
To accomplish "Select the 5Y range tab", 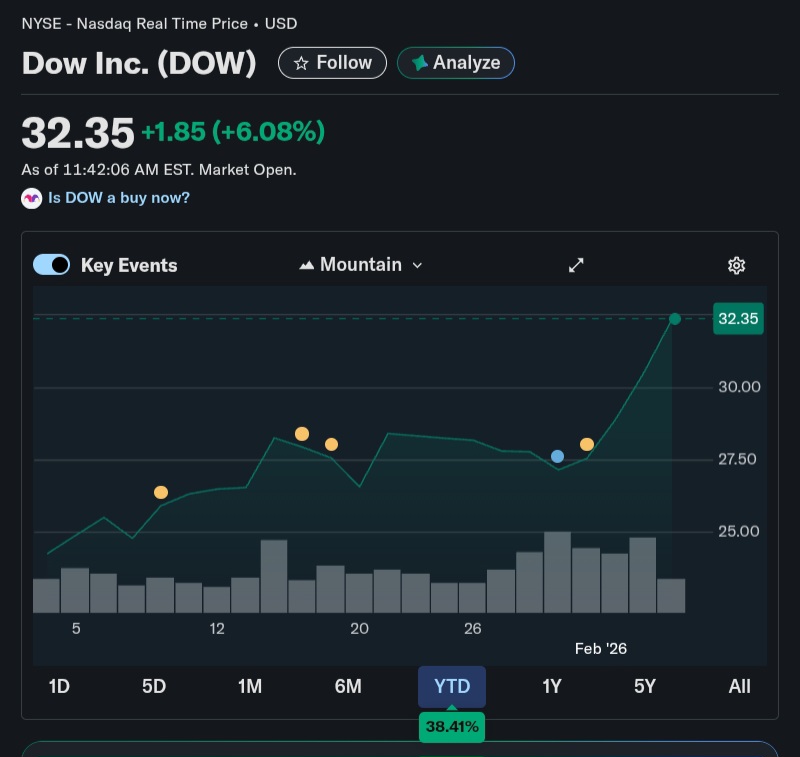I will [x=644, y=686].
